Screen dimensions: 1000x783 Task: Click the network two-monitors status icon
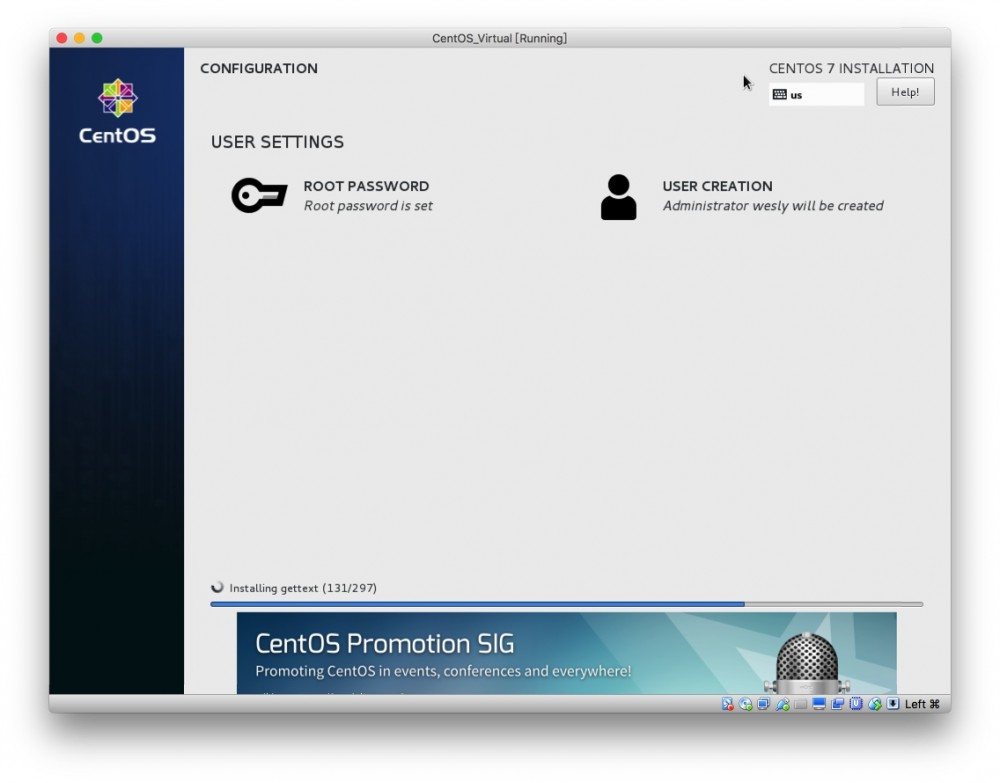763,704
